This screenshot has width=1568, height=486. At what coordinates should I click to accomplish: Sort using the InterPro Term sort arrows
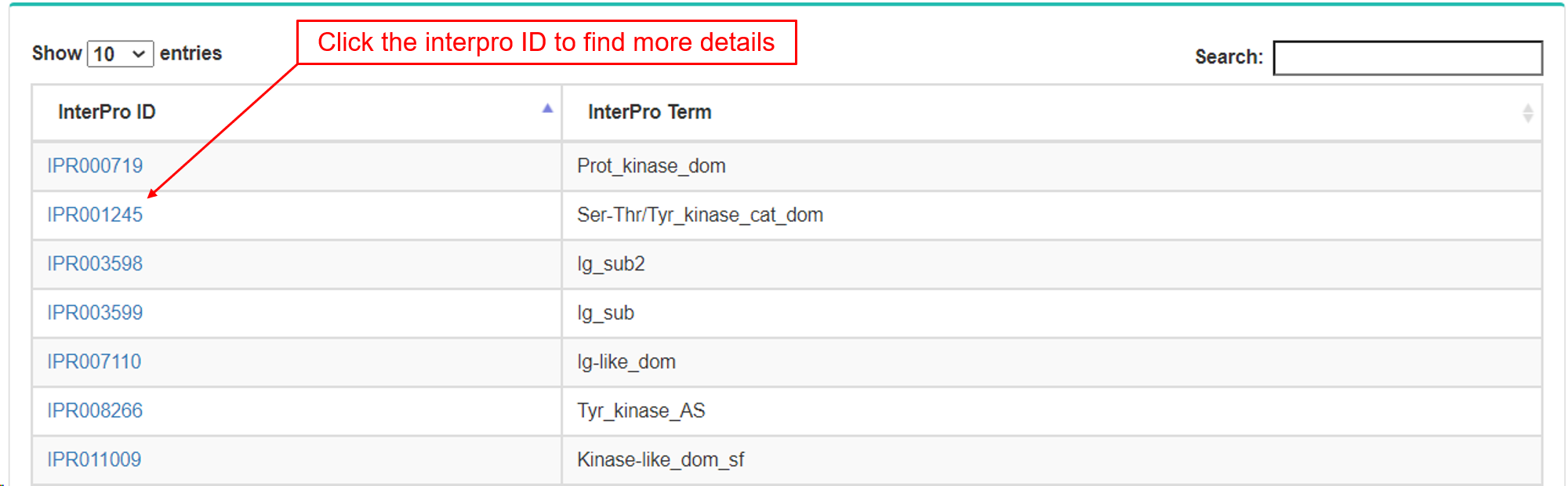(1527, 113)
